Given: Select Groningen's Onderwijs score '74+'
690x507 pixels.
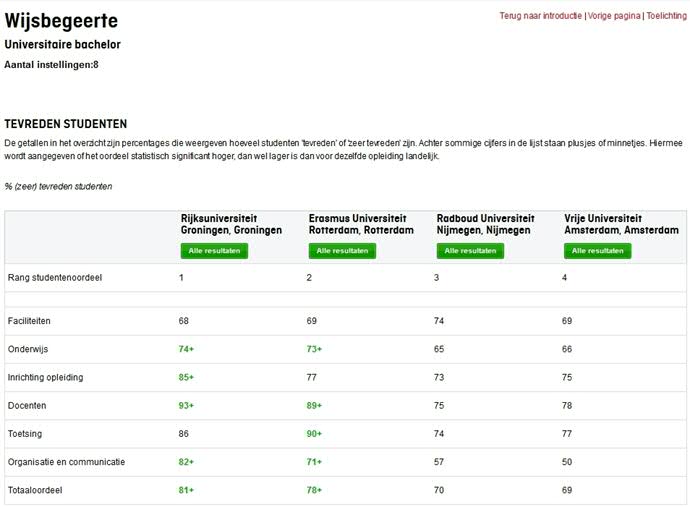Looking at the screenshot, I should pyautogui.click(x=186, y=349).
